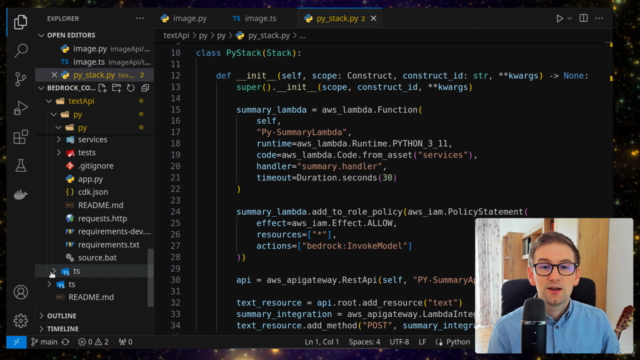Click line number 24 in gutter
This screenshot has height=360, width=640.
click(176, 212)
